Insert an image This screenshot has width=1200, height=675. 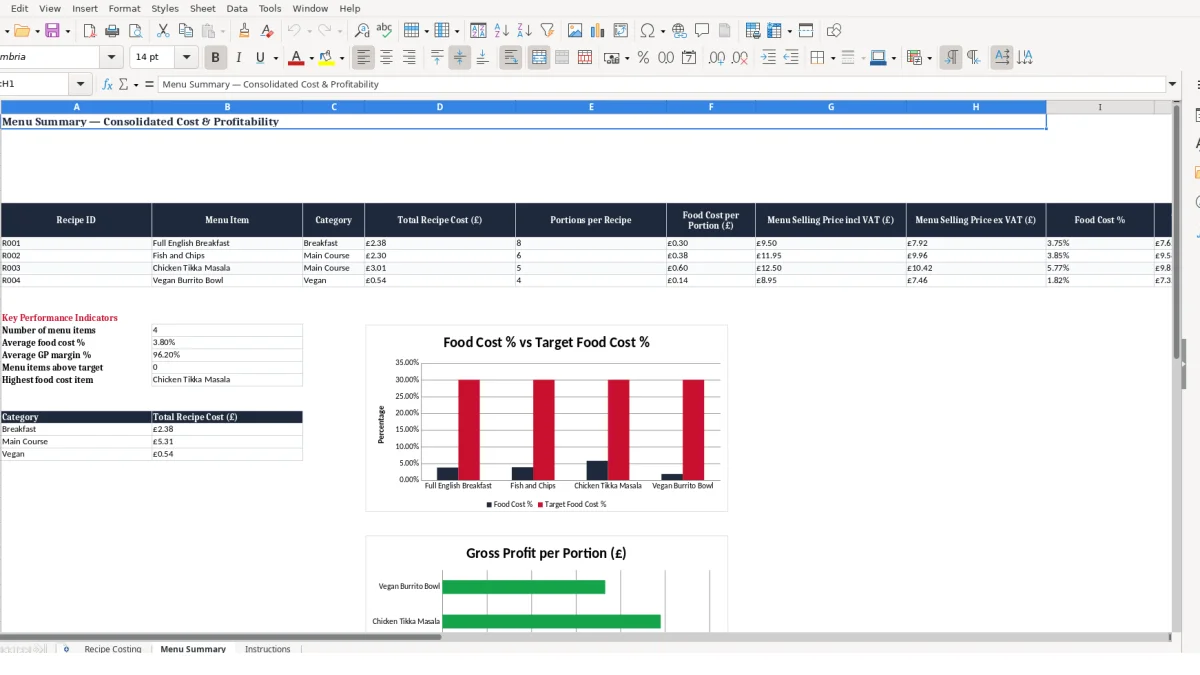coord(575,31)
